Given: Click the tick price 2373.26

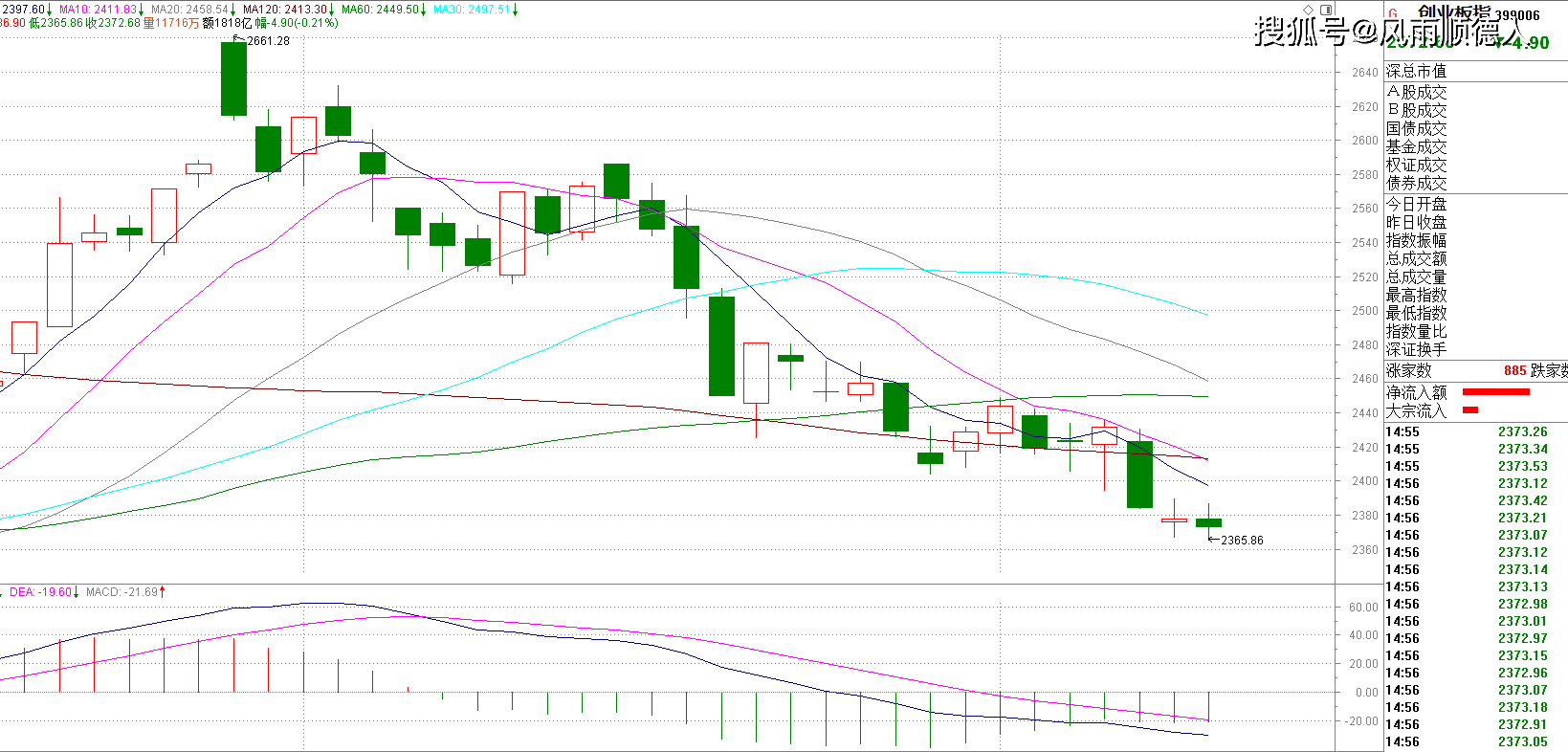Looking at the screenshot, I should pos(1523,431).
